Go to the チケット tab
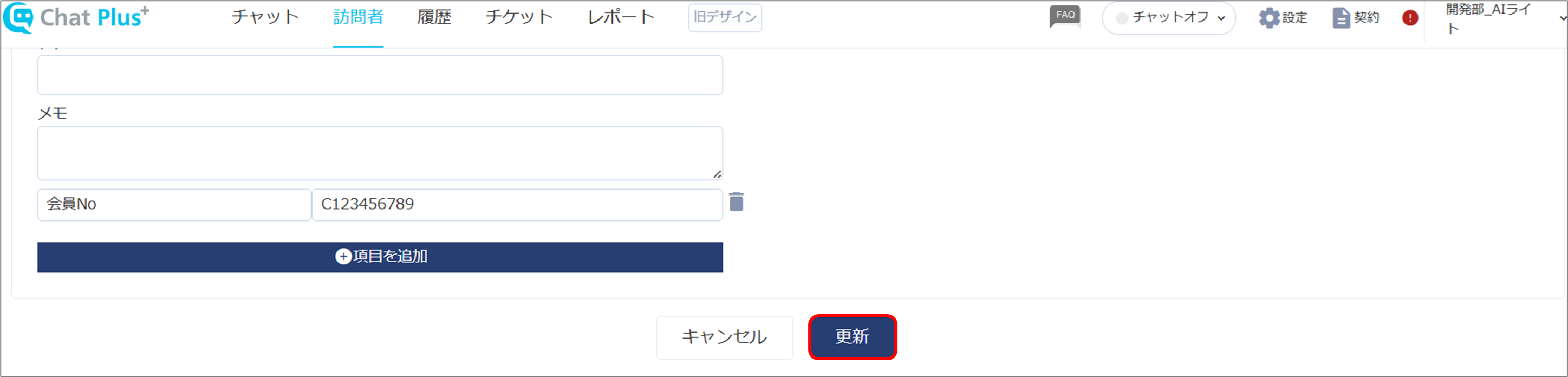The image size is (1568, 377). point(519,17)
